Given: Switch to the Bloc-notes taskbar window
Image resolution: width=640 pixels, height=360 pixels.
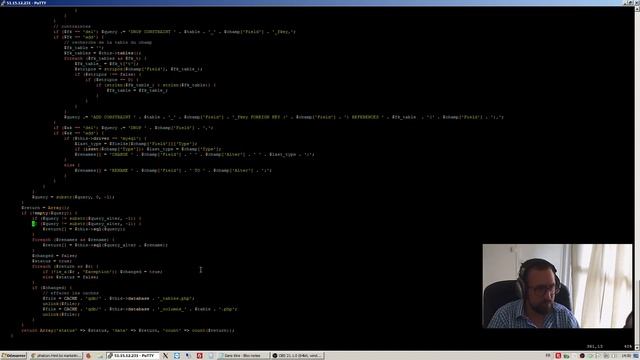Looking at the screenshot, I should [243, 356].
